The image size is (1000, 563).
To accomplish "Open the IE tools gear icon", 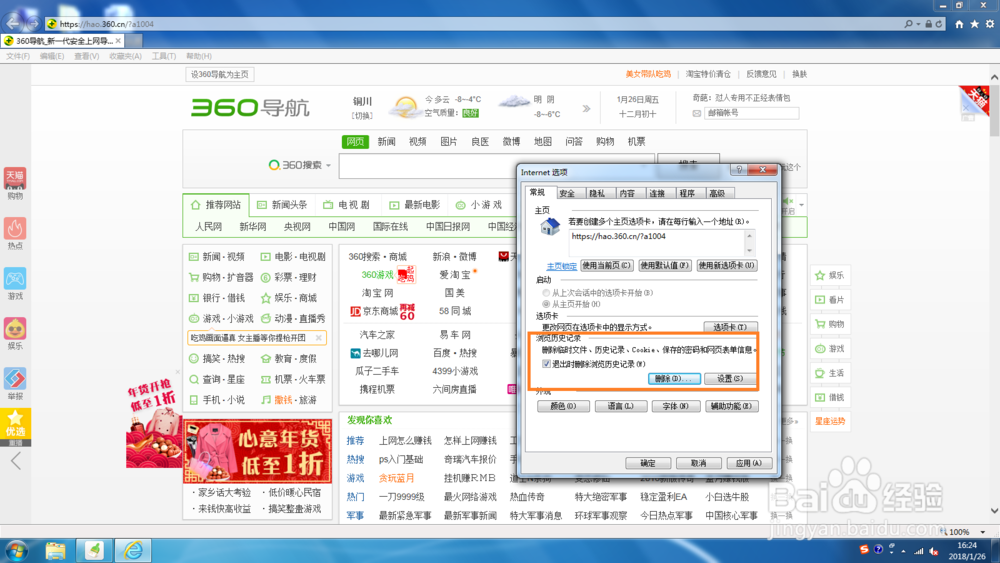I will [990, 24].
